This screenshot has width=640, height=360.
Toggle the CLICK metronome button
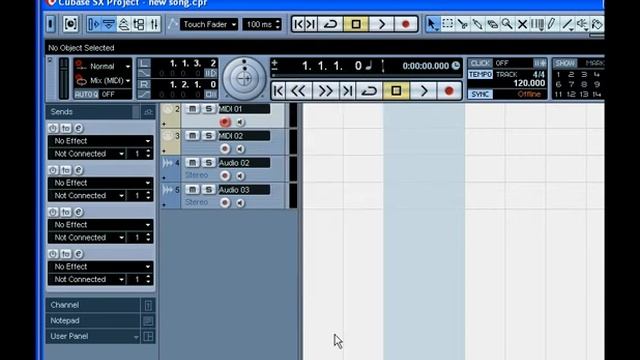480,63
